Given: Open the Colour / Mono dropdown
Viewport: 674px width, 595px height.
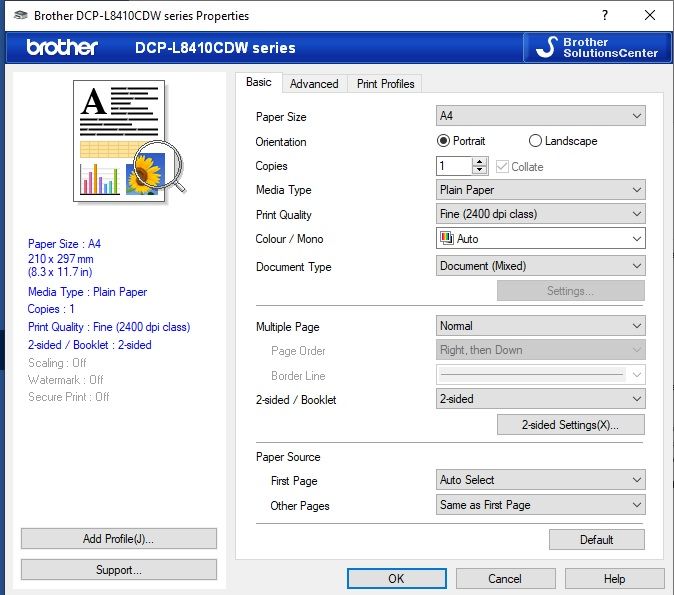Looking at the screenshot, I should point(540,238).
